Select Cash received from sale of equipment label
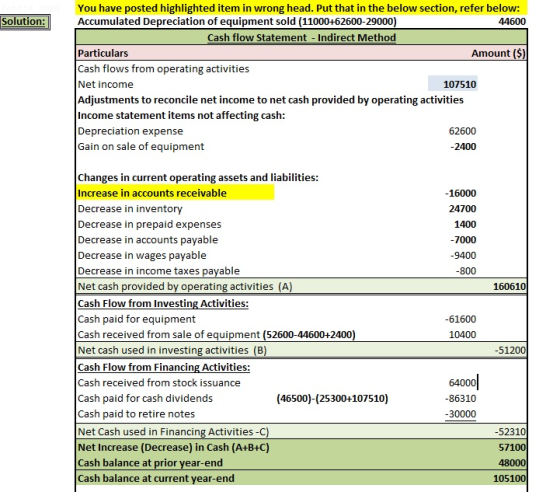This screenshot has width=560, height=492. [169, 335]
